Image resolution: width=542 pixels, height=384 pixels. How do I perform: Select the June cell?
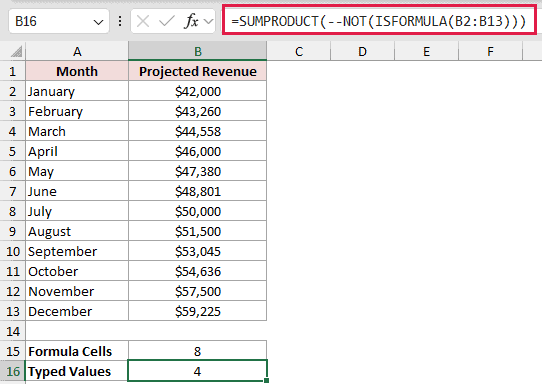coord(77,191)
